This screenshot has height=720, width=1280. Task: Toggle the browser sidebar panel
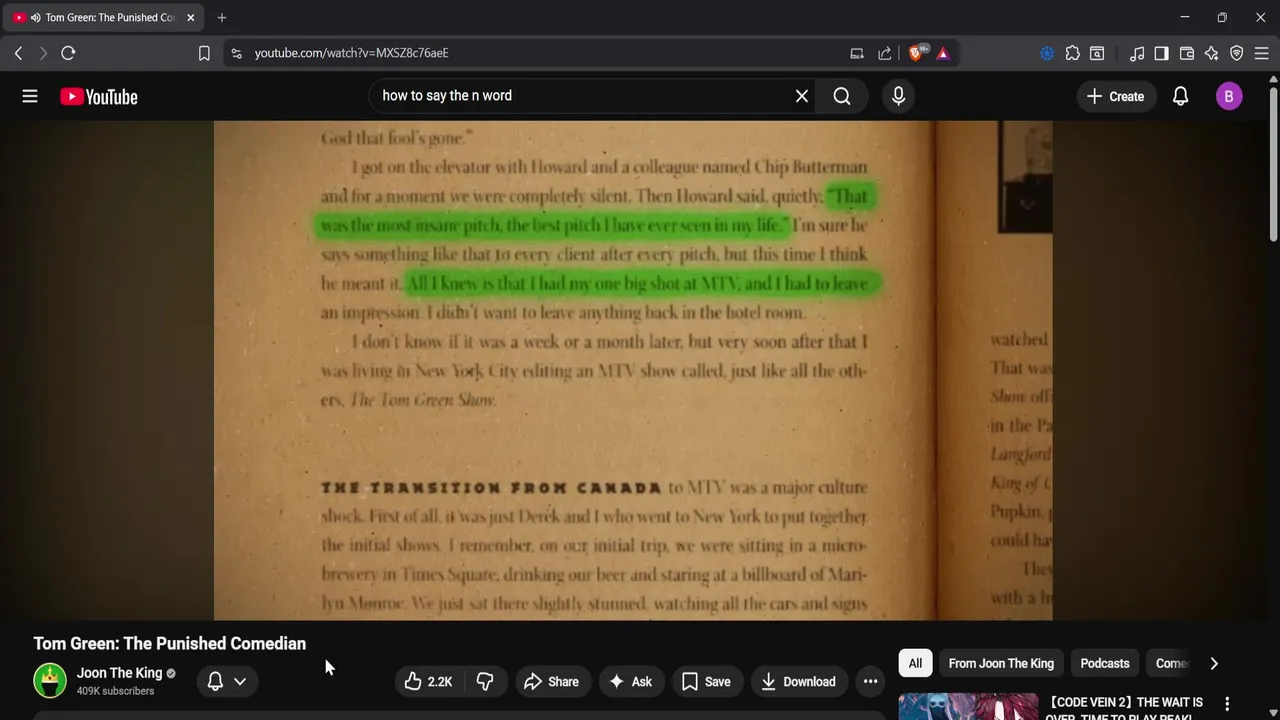[x=1161, y=53]
